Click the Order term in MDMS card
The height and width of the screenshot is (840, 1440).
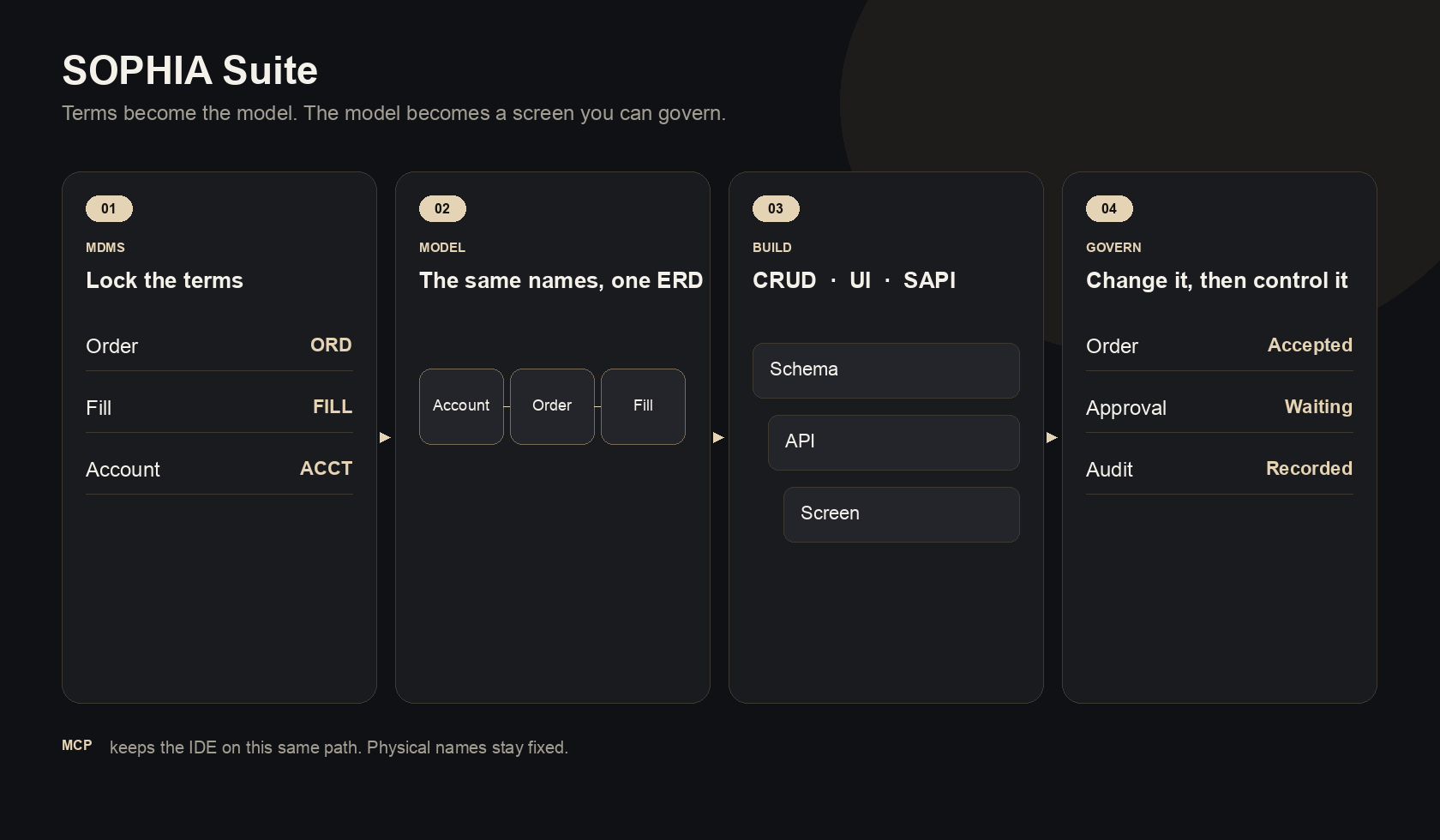(111, 346)
